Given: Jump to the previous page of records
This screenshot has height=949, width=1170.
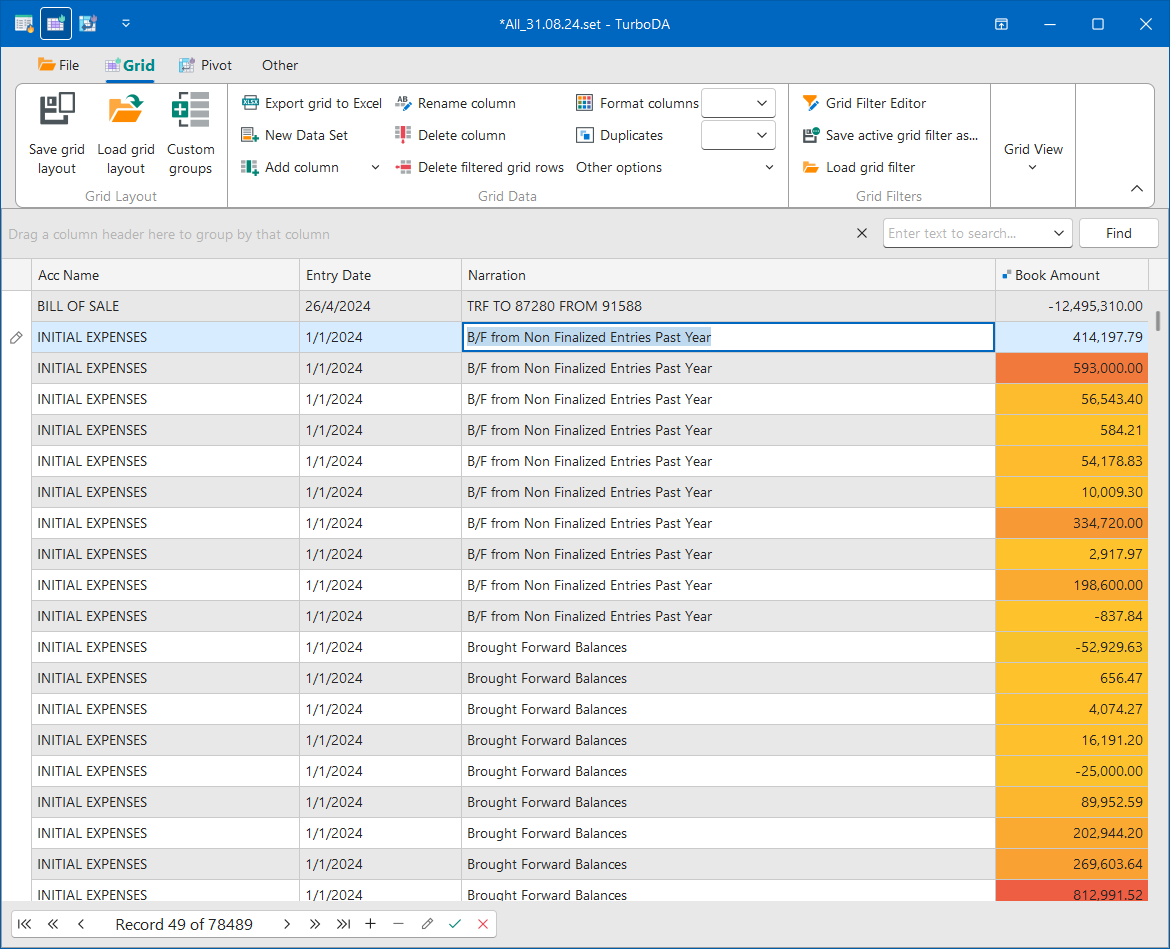Looking at the screenshot, I should 53,924.
